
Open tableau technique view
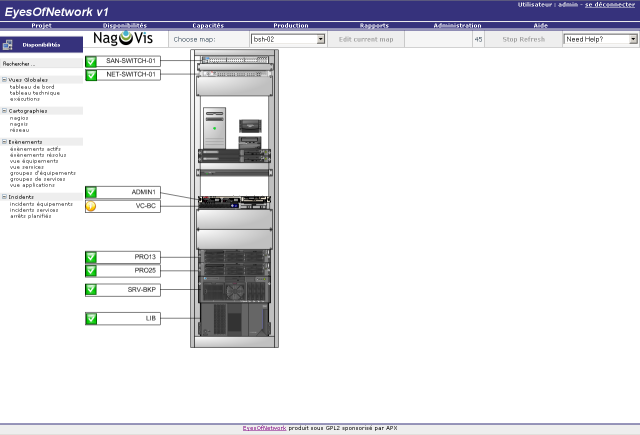point(35,93)
